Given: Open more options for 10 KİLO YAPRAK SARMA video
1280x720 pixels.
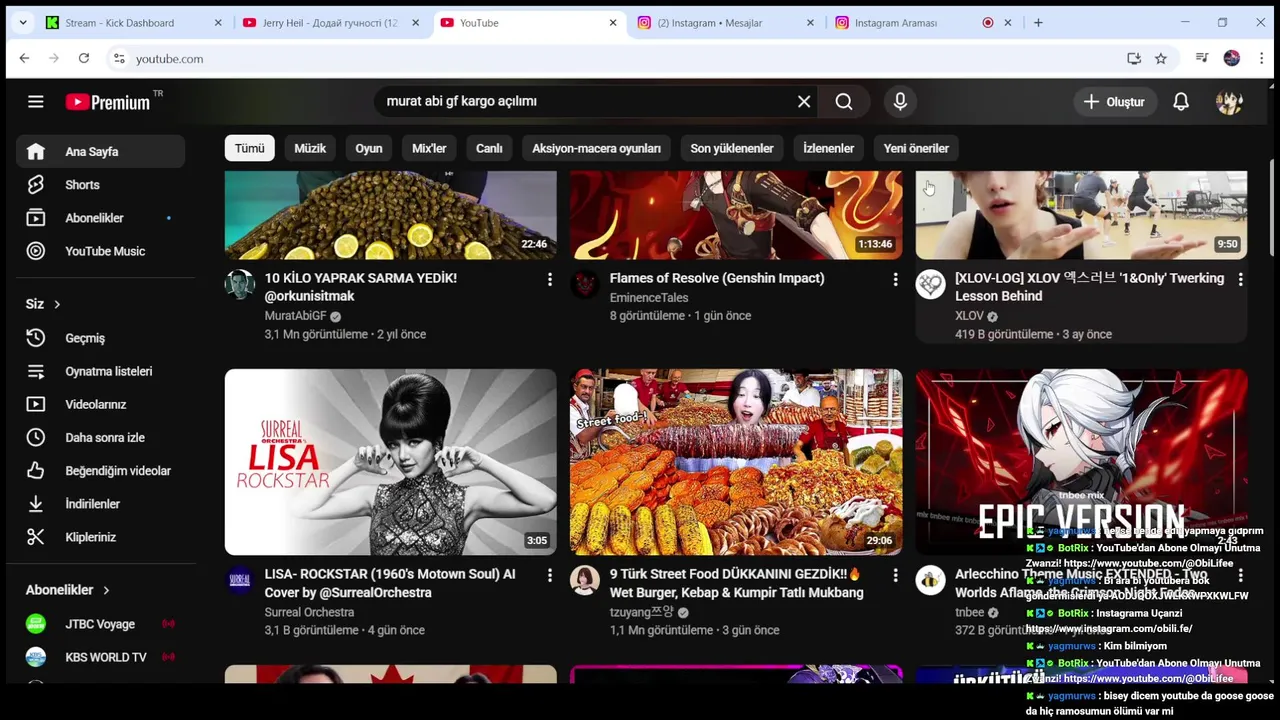Looking at the screenshot, I should pos(549,280).
